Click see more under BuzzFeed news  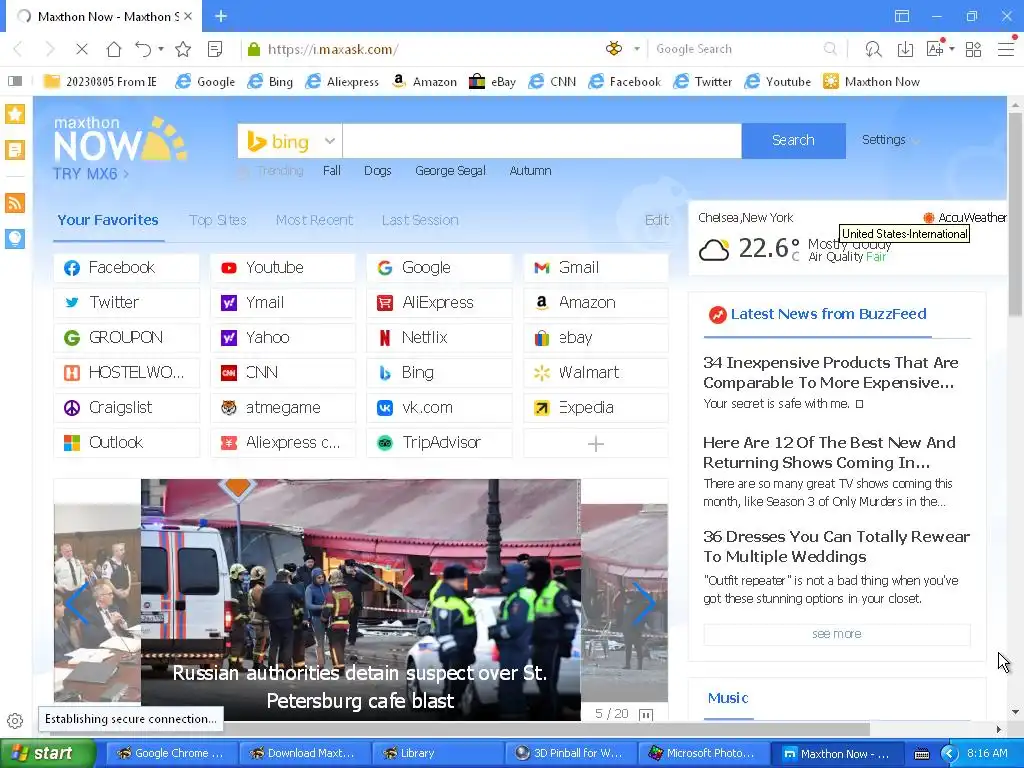tap(837, 634)
